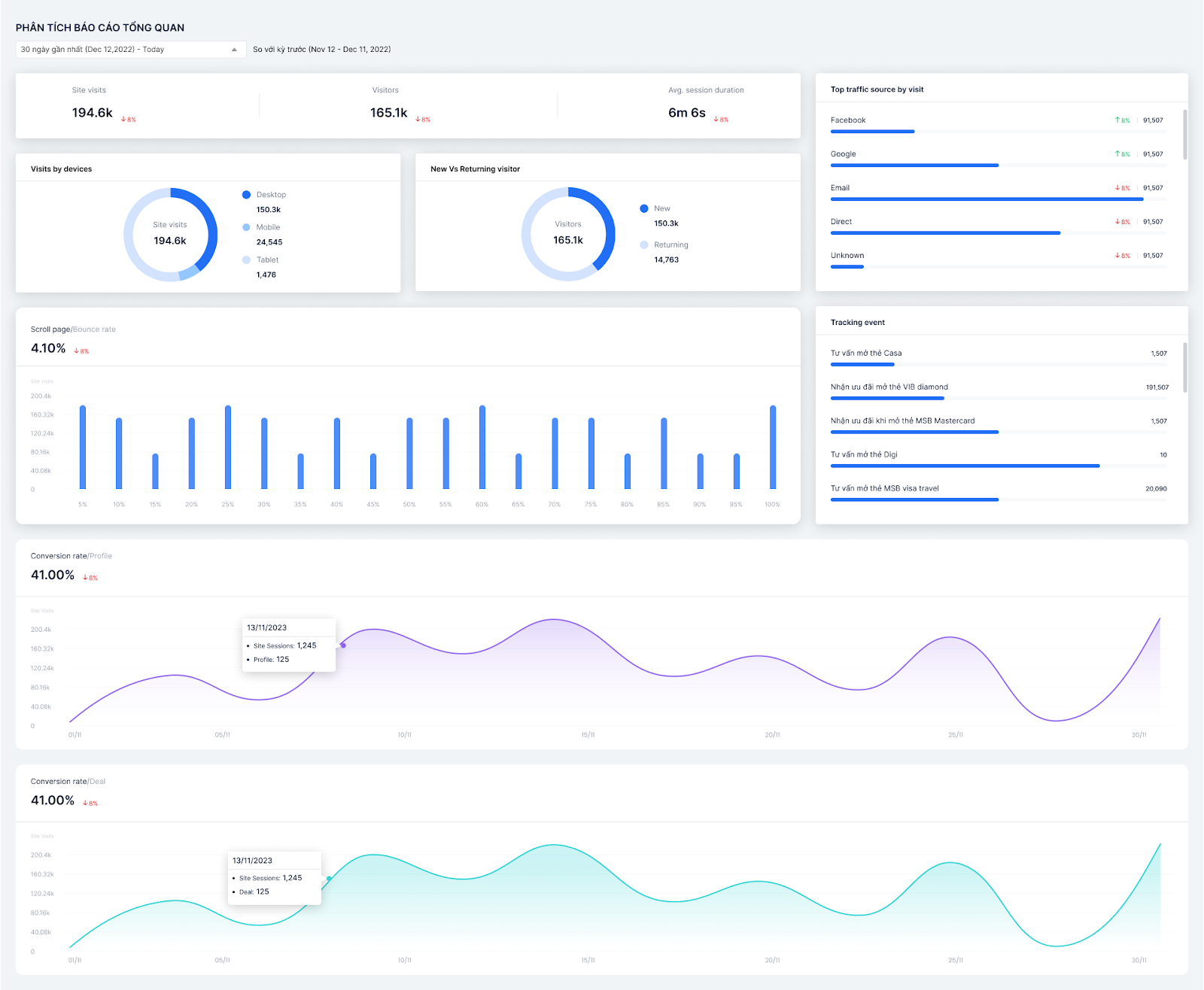Click the Visitors down-8% arrow indicator
Image resolution: width=1204 pixels, height=990 pixels.
point(423,120)
